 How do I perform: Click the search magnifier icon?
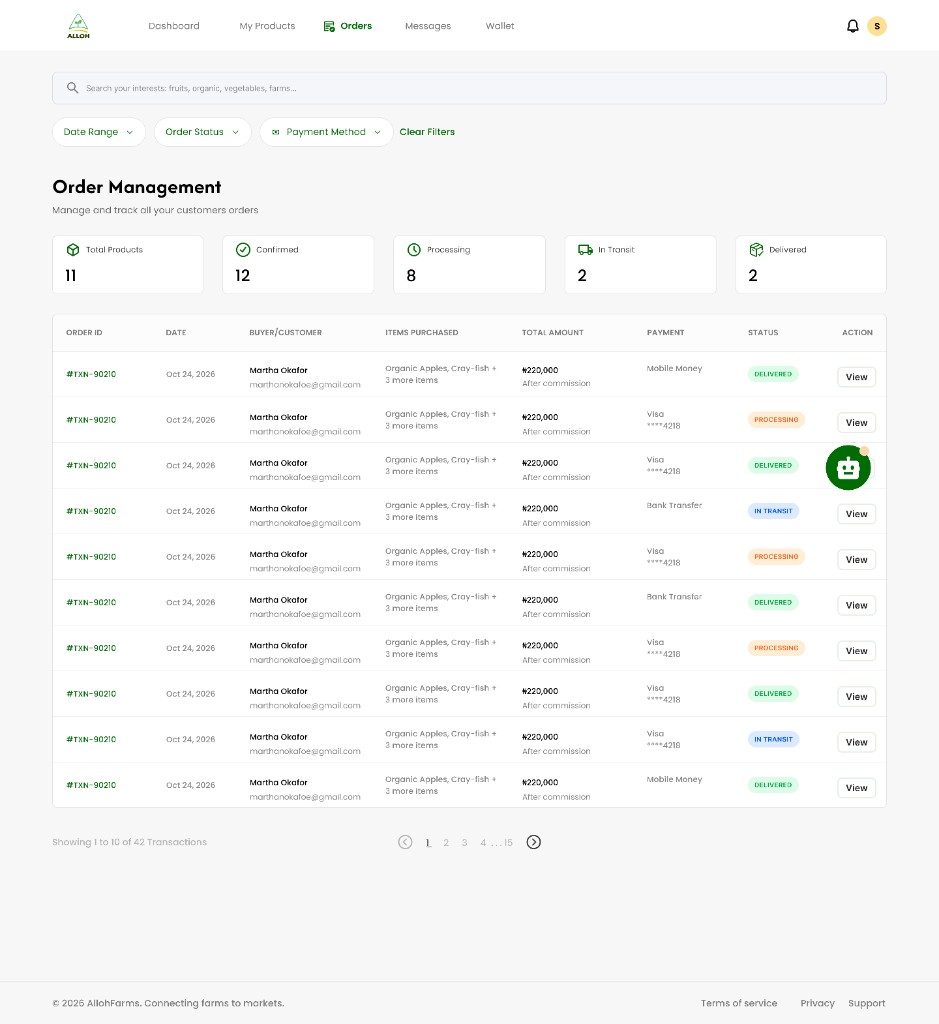72,88
